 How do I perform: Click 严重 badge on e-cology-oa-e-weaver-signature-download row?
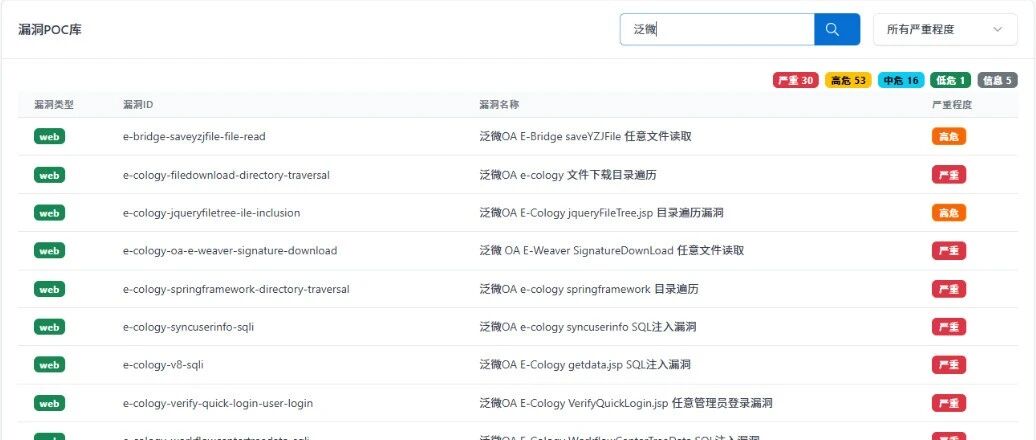pyautogui.click(x=949, y=251)
